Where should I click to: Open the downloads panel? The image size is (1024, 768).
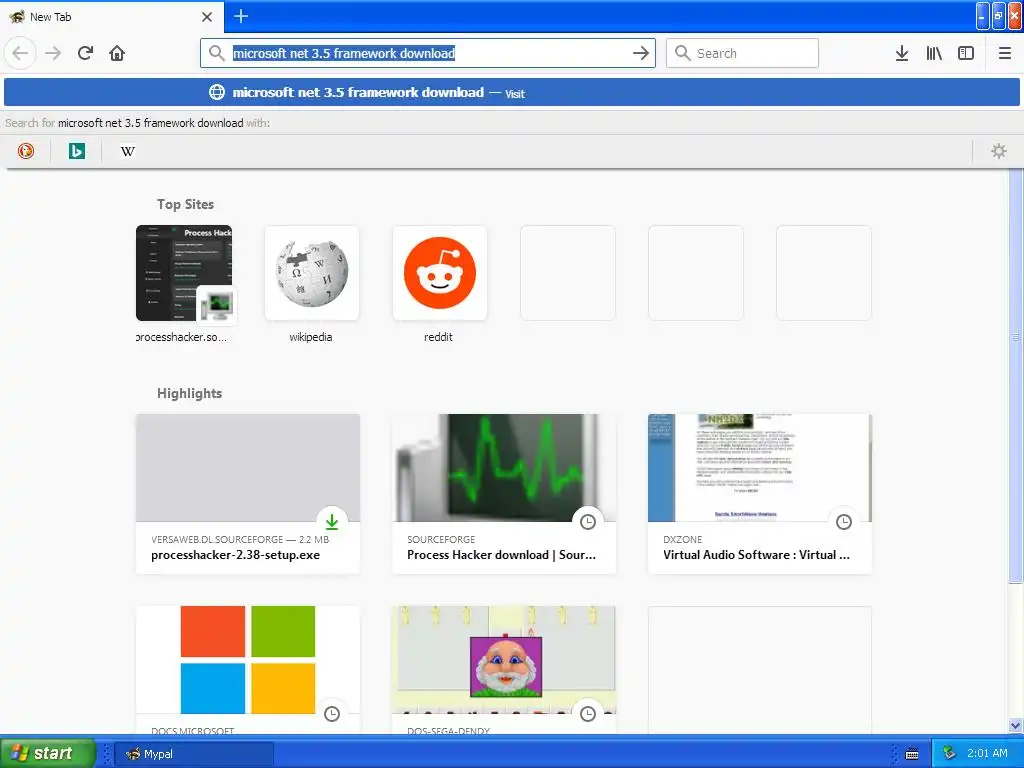tap(902, 53)
